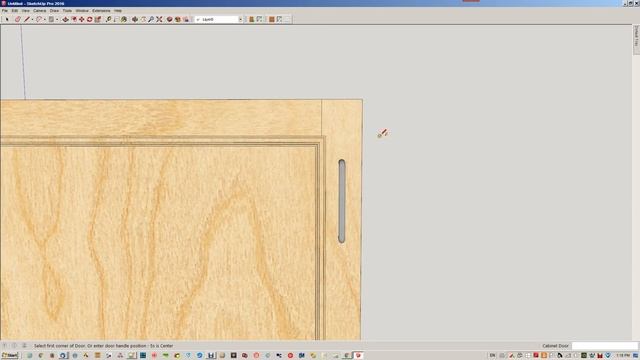
Task: Open the 3D Warehouse
Action: point(169,19)
